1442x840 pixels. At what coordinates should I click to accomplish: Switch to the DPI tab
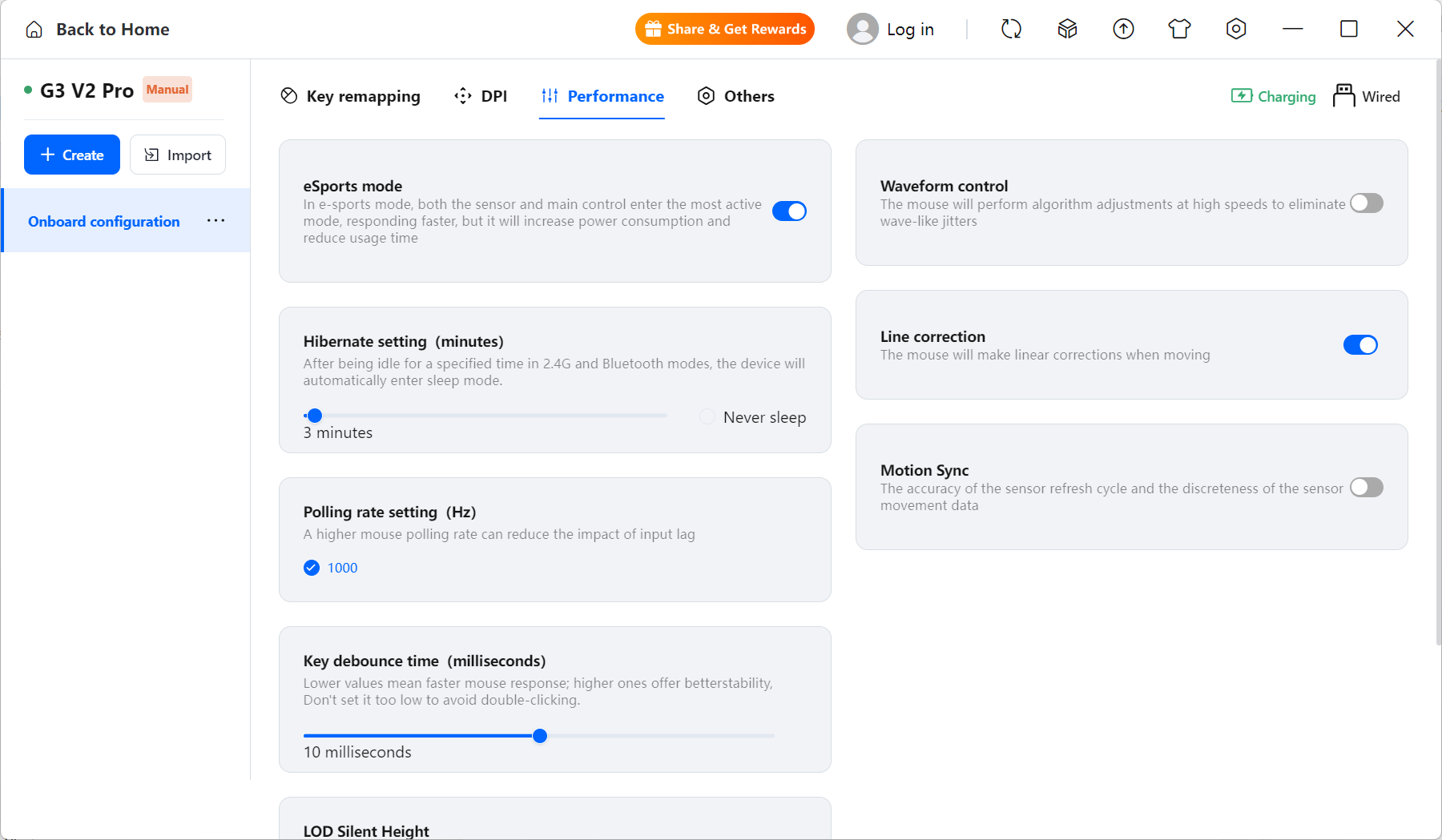tap(481, 96)
